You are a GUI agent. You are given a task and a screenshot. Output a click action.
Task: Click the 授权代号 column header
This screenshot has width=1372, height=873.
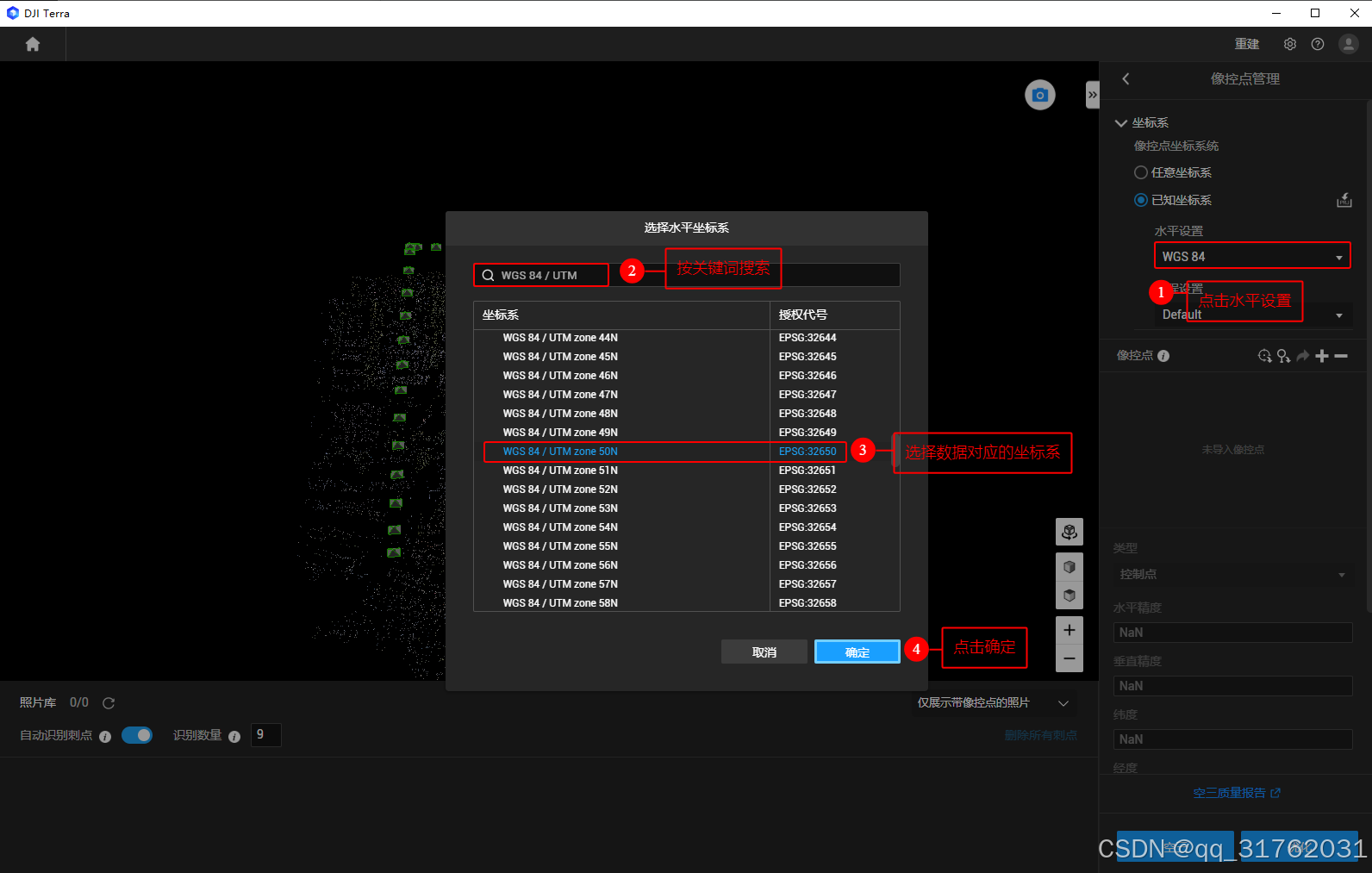pyautogui.click(x=835, y=315)
